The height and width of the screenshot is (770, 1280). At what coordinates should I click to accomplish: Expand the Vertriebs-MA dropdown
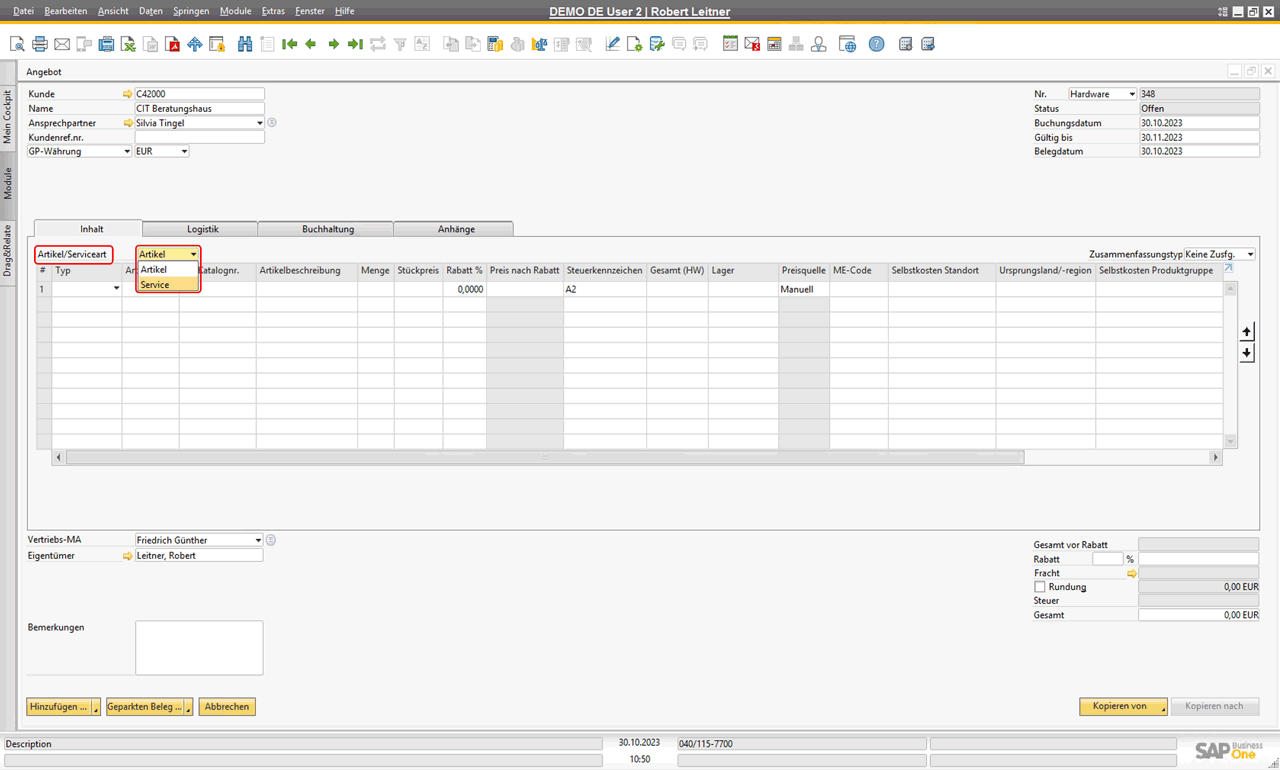coord(258,540)
